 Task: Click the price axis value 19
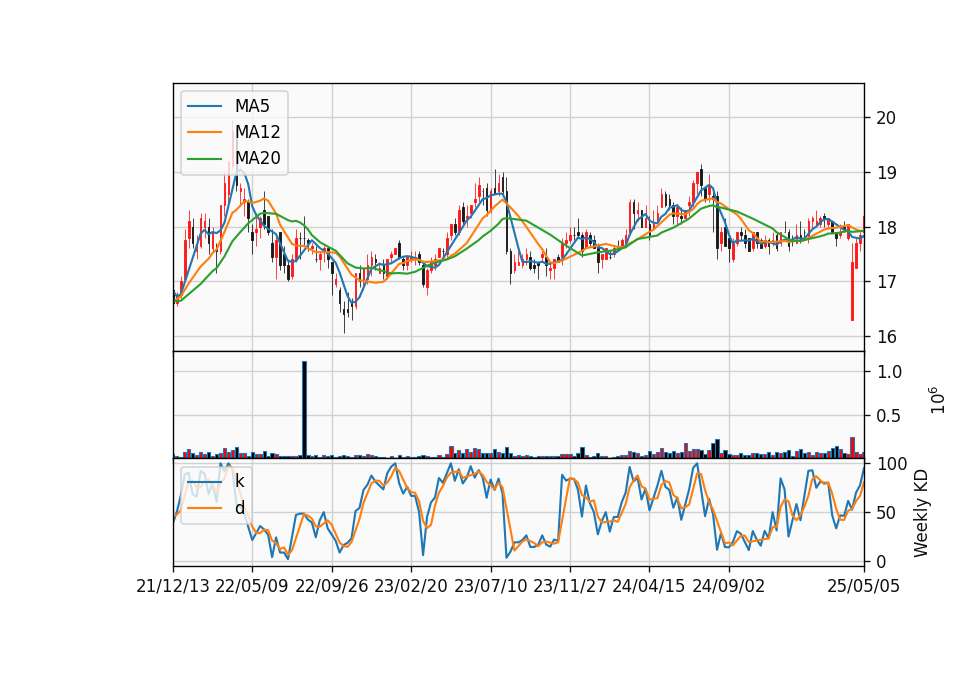pyautogui.click(x=886, y=173)
